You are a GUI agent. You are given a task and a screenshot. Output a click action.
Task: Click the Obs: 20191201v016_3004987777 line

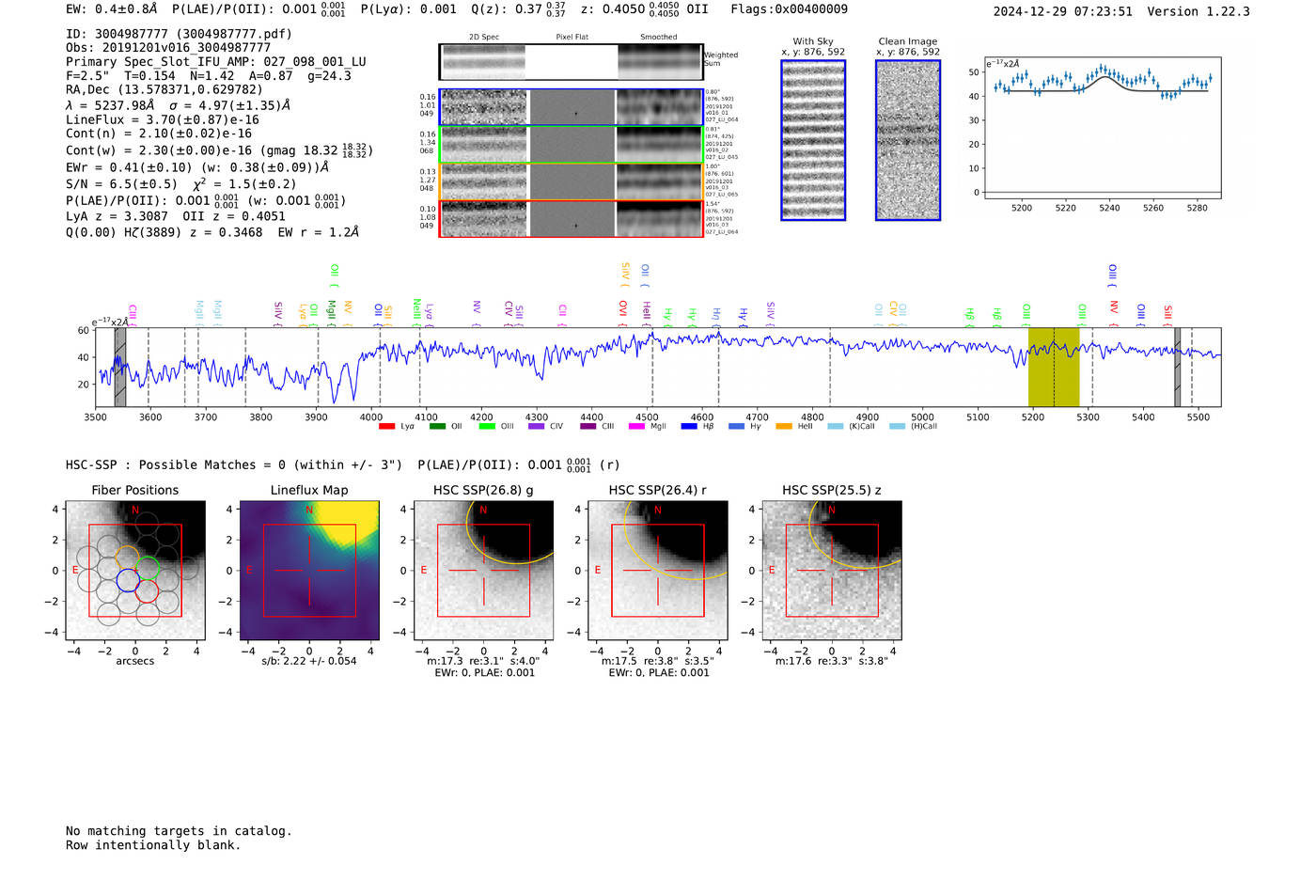(168, 47)
